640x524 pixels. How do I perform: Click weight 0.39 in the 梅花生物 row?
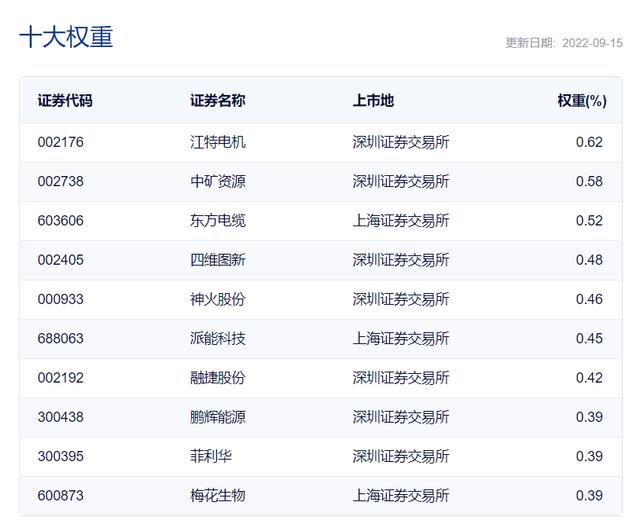click(589, 495)
